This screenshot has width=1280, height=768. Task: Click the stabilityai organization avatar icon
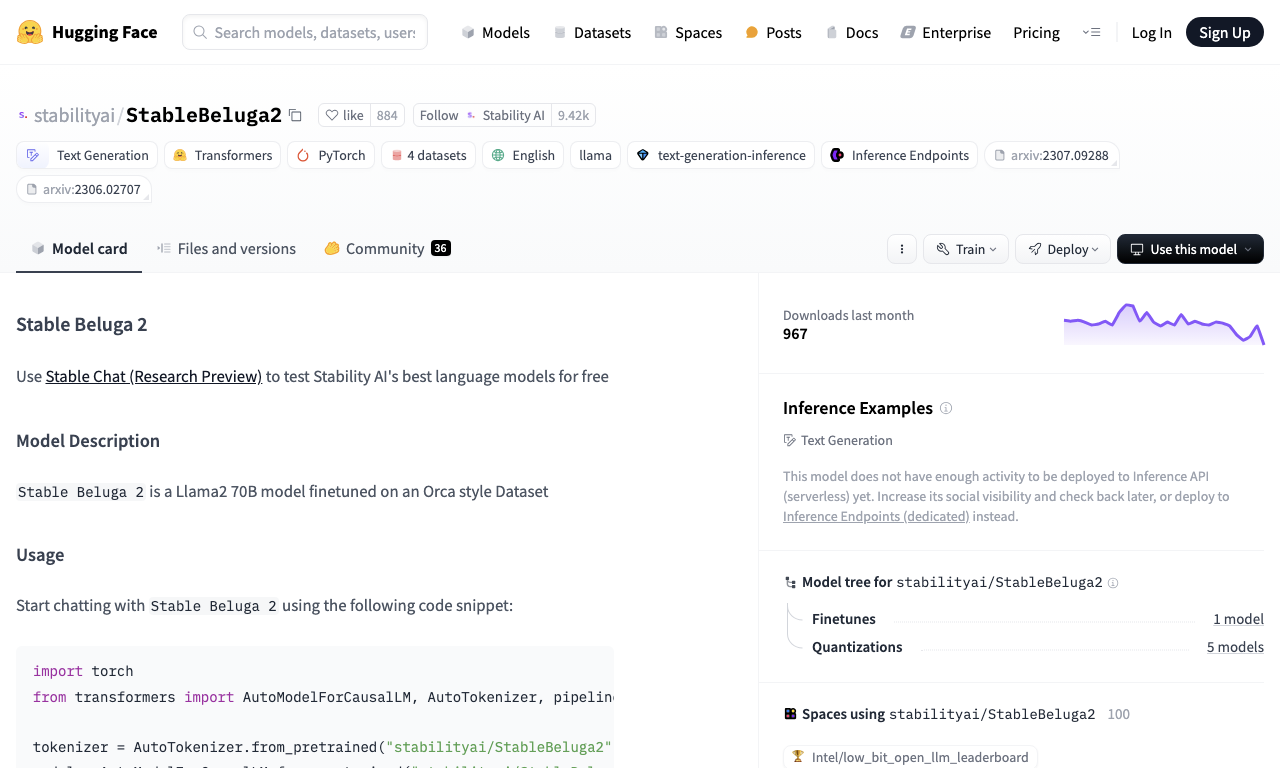point(23,115)
